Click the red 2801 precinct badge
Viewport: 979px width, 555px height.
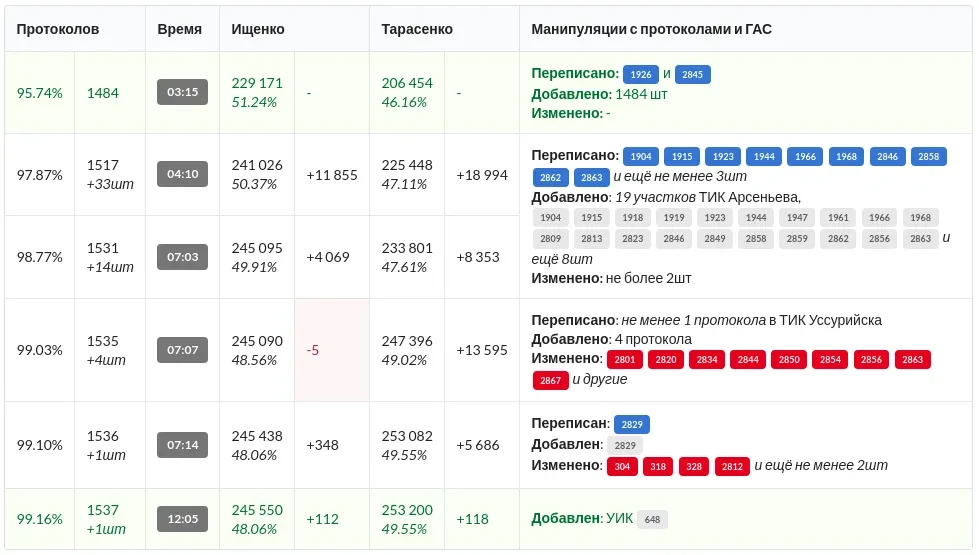pyautogui.click(x=625, y=359)
